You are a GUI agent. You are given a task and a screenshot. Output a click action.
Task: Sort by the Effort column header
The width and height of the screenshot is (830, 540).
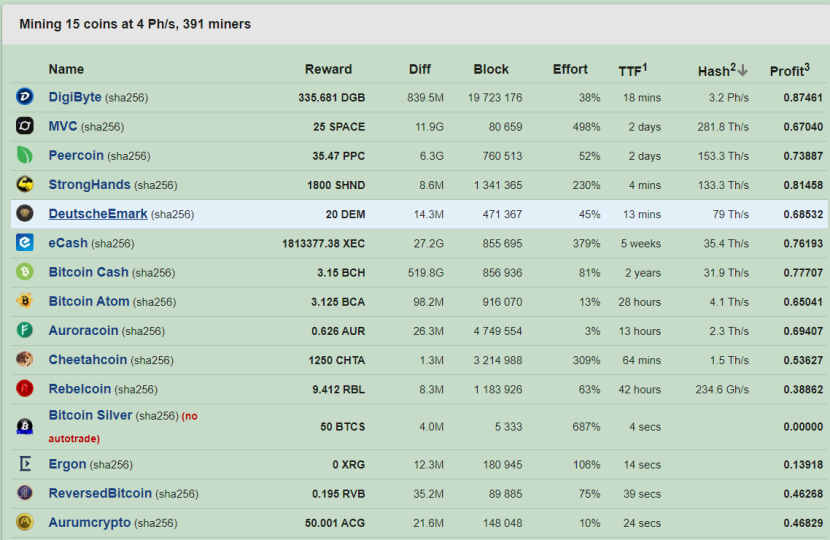click(x=570, y=69)
